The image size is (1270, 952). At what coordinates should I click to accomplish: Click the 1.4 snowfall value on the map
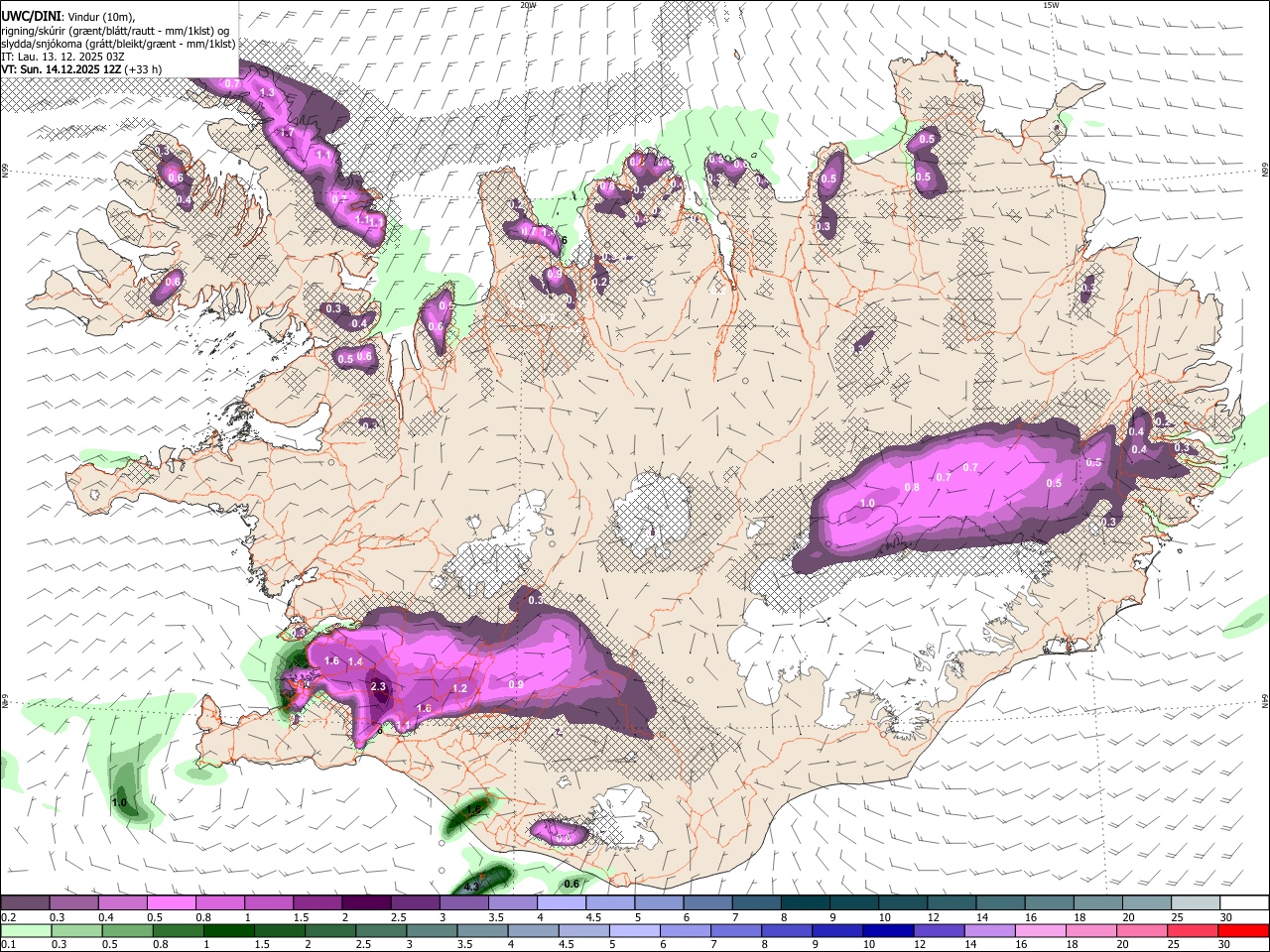point(355,661)
